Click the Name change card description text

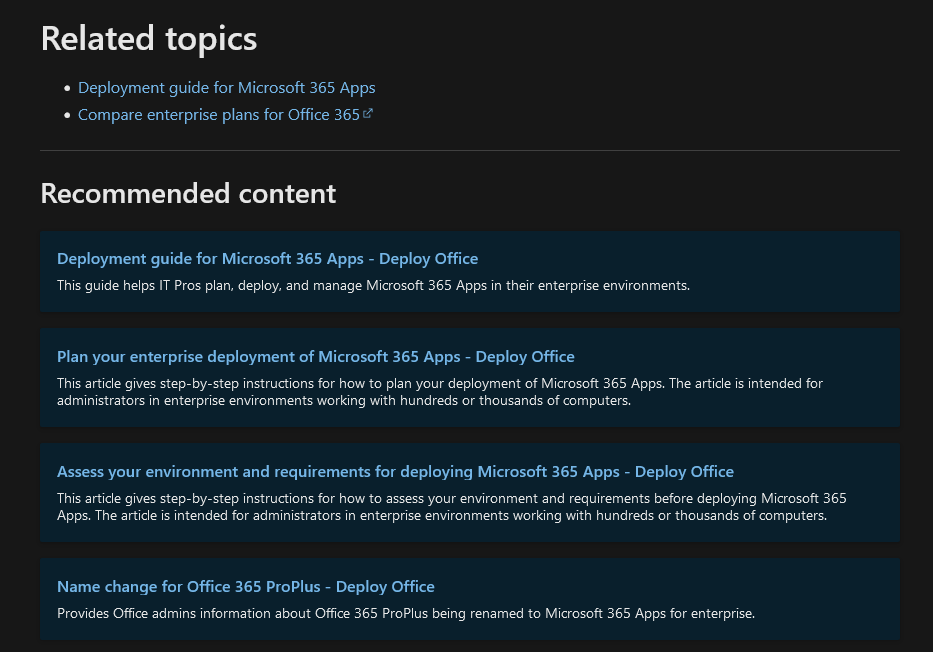click(x=405, y=613)
